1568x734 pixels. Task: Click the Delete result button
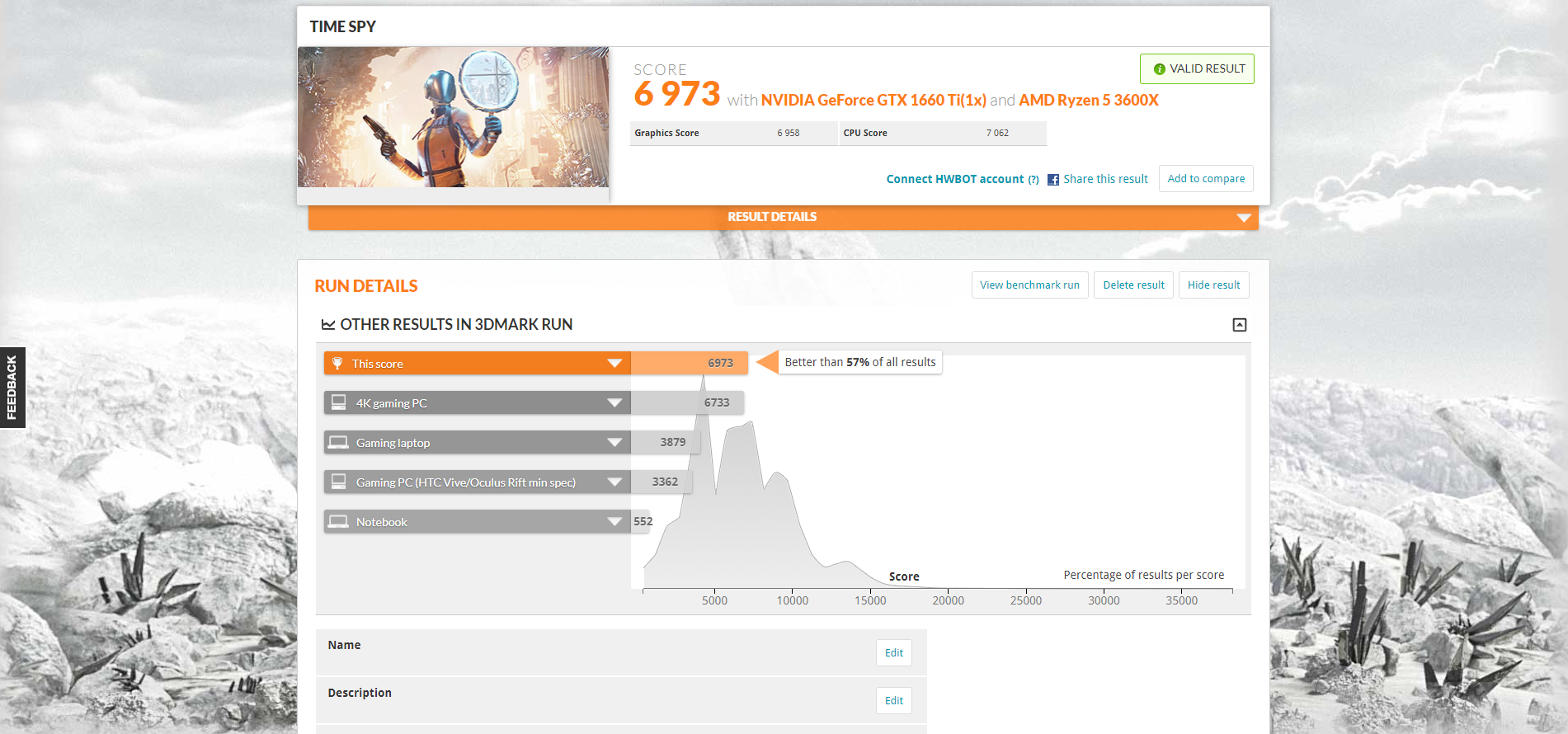1133,285
